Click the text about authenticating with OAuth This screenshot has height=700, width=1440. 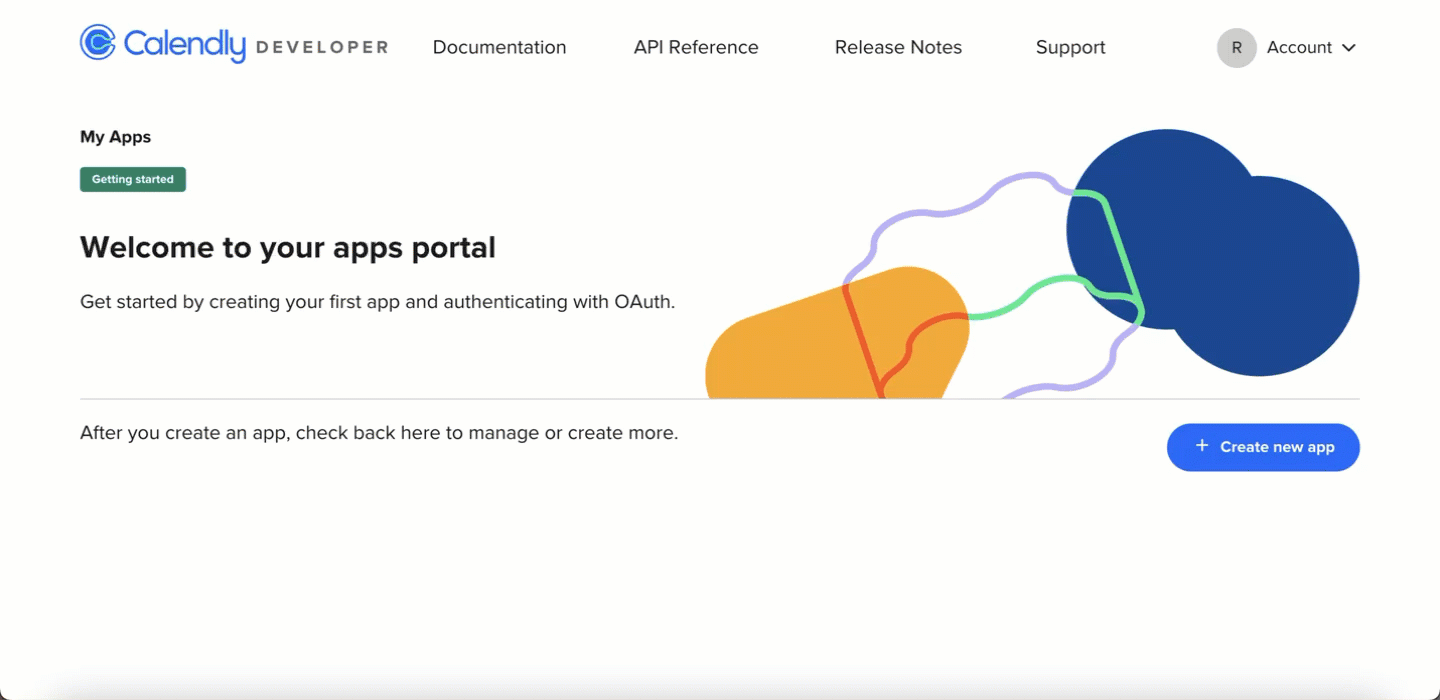378,301
